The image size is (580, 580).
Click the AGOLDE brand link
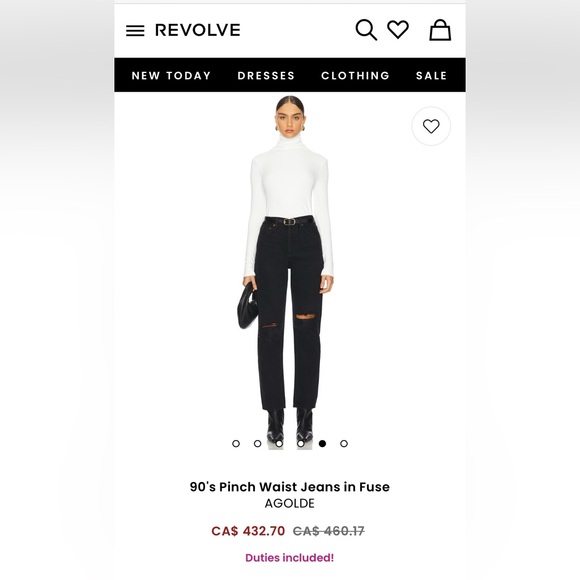coord(290,503)
